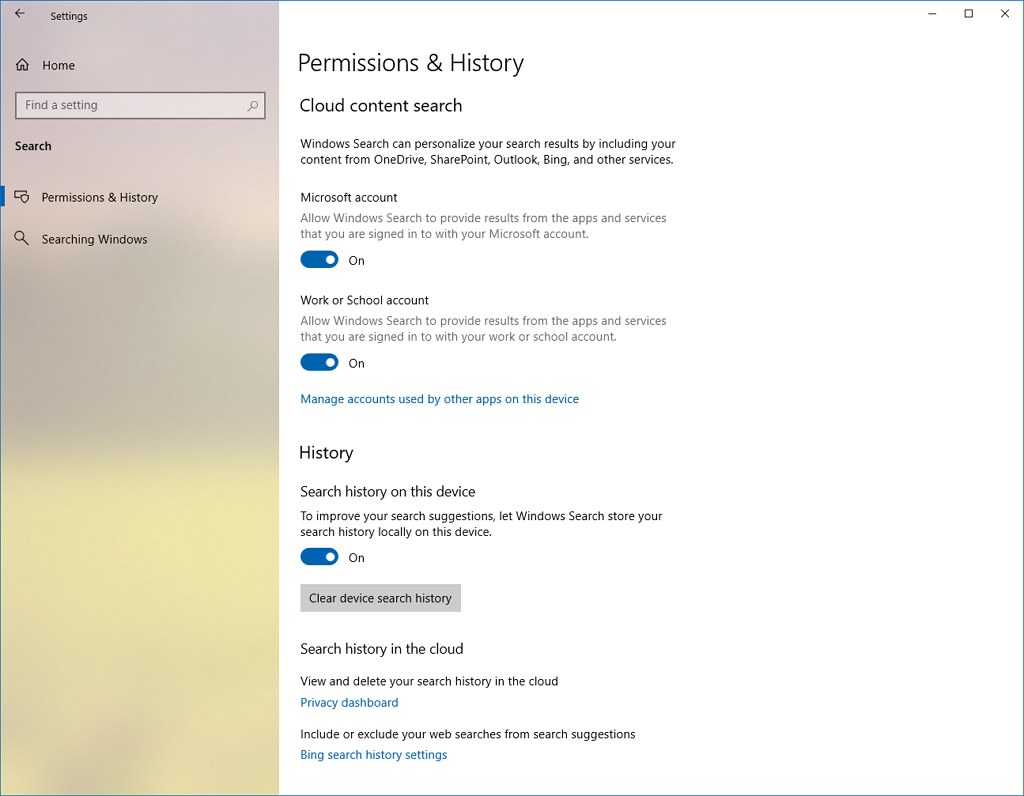Open the Privacy dashboard link

348,702
